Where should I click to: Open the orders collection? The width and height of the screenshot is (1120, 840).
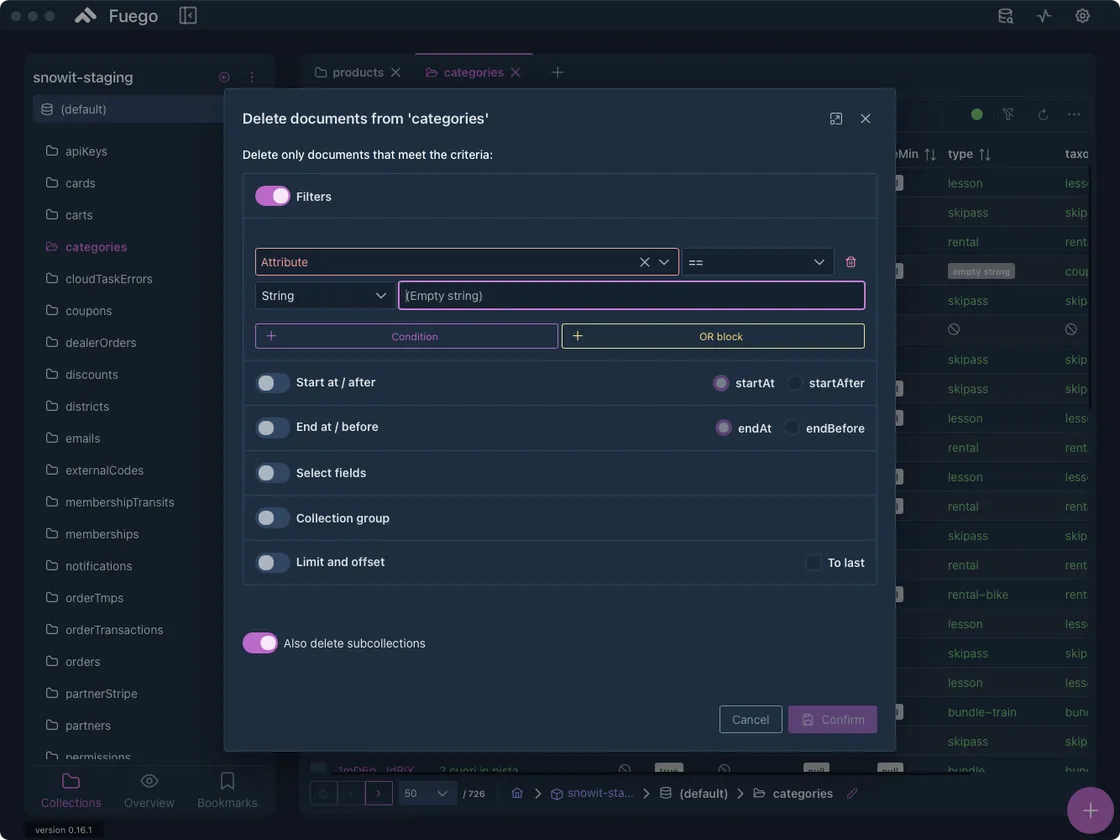(83, 661)
